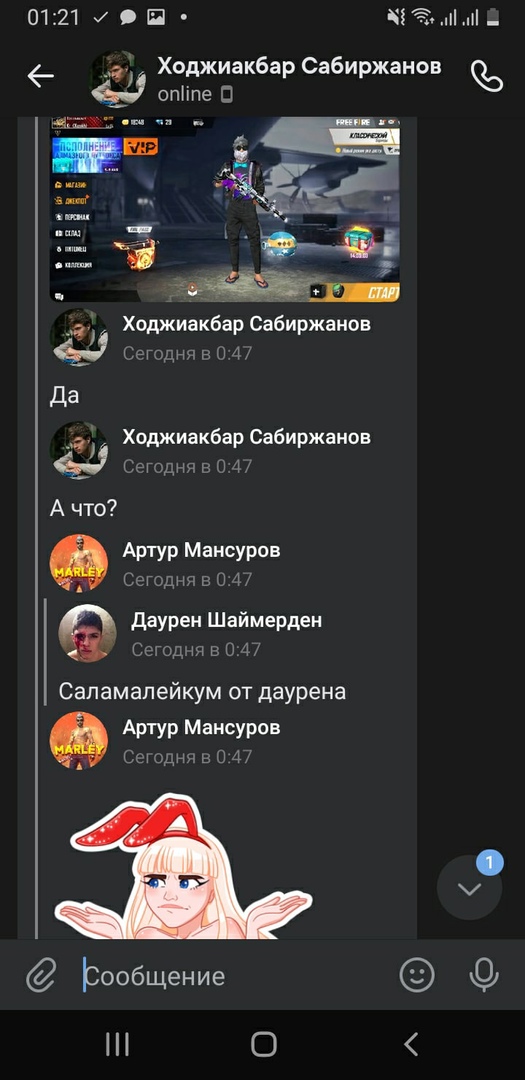Open the emoji smiley picker

417,975
